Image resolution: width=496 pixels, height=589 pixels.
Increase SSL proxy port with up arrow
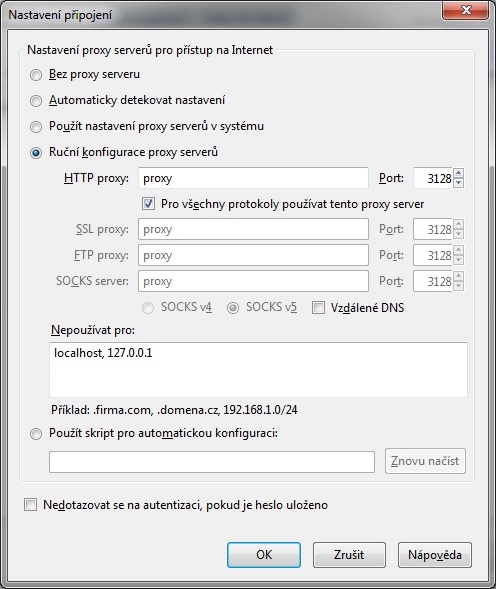[x=458, y=224]
